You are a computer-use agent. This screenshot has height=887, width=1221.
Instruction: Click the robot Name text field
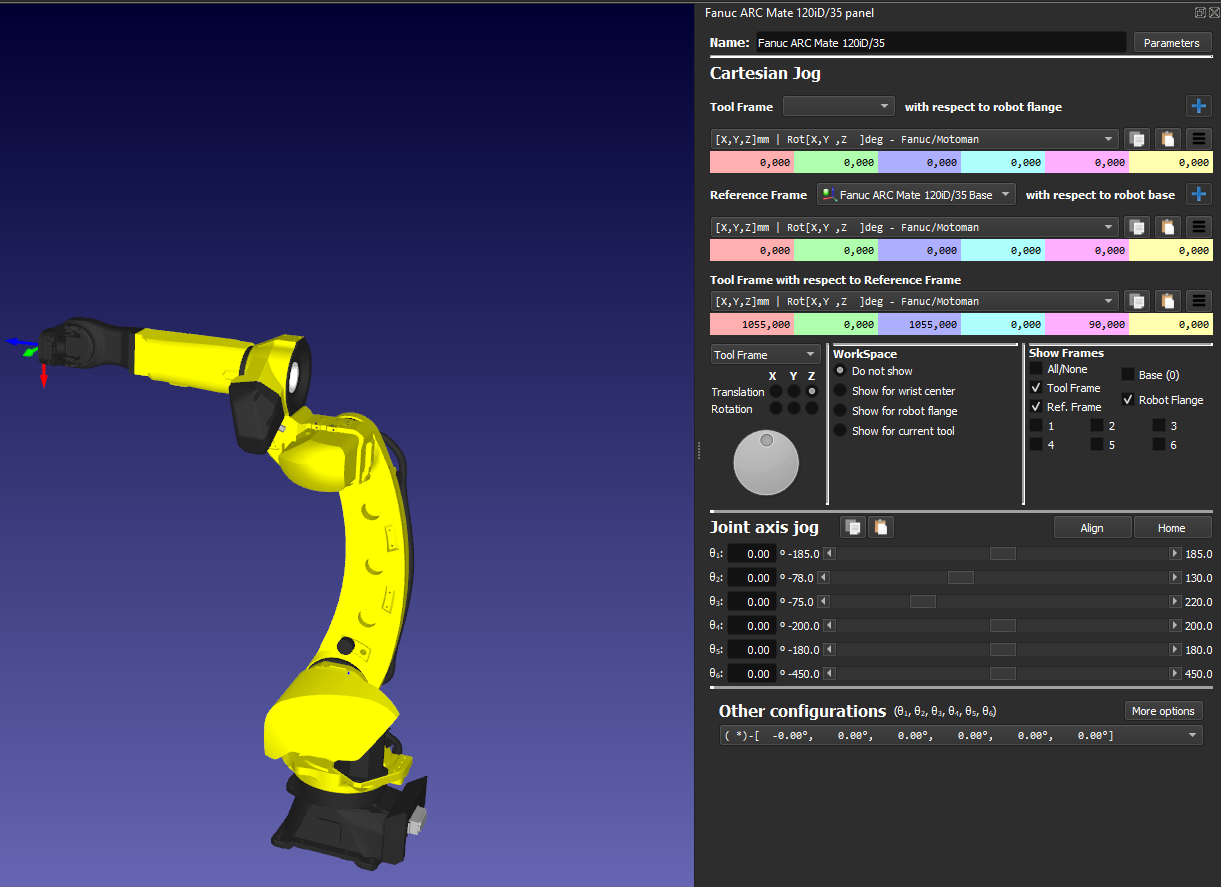click(939, 43)
